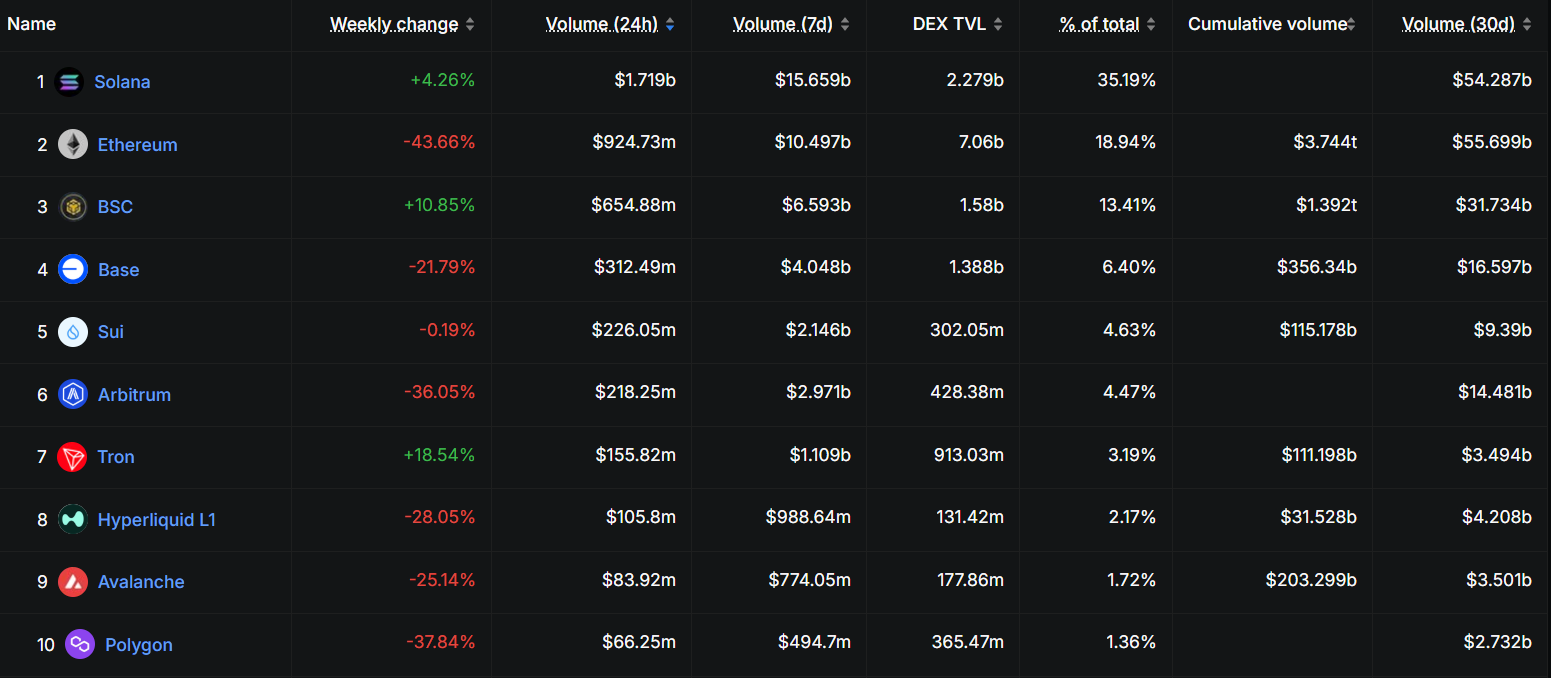
Task: Open the Base chain link
Action: pos(119,270)
